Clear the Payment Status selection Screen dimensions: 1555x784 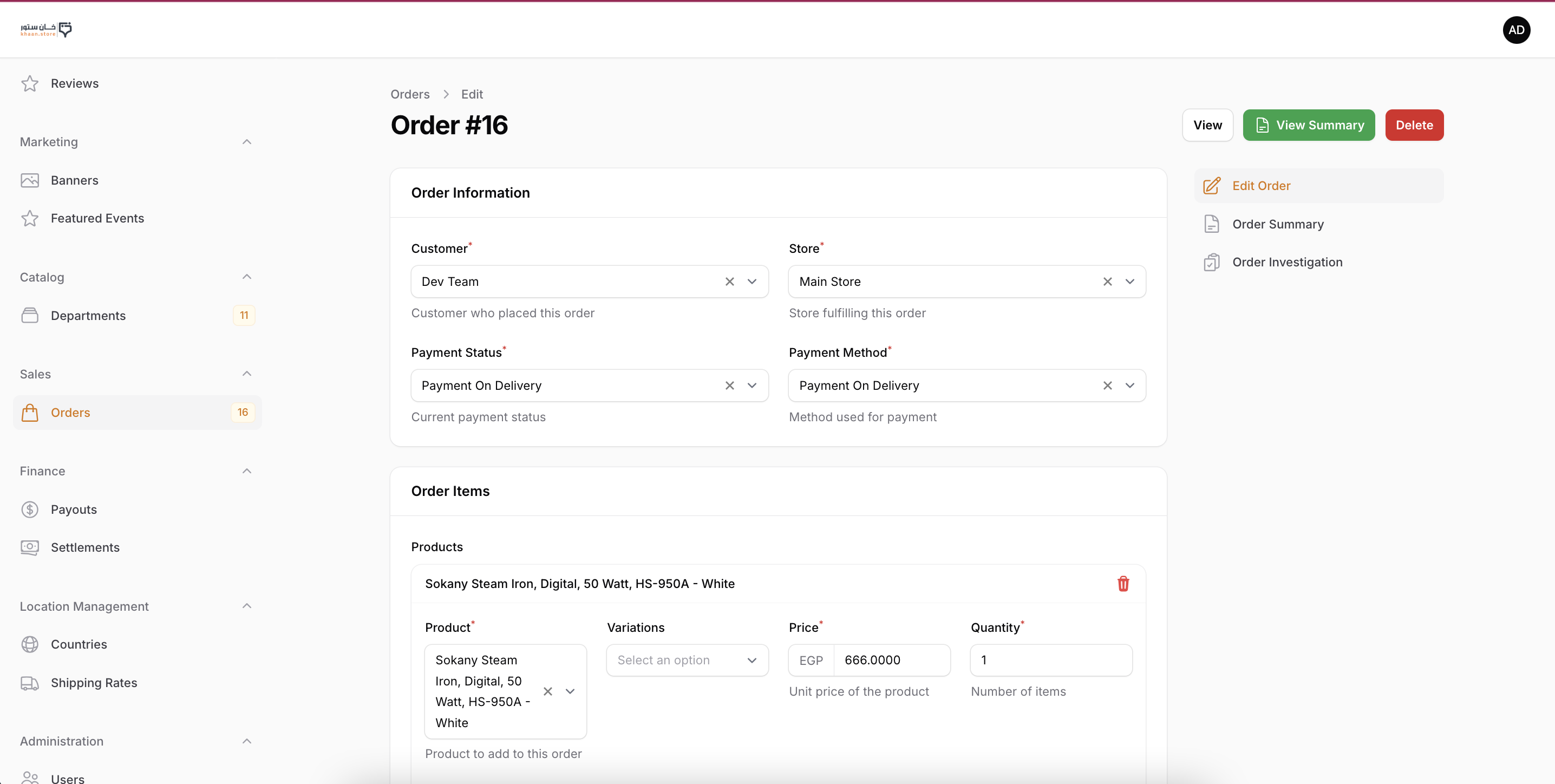(729, 386)
